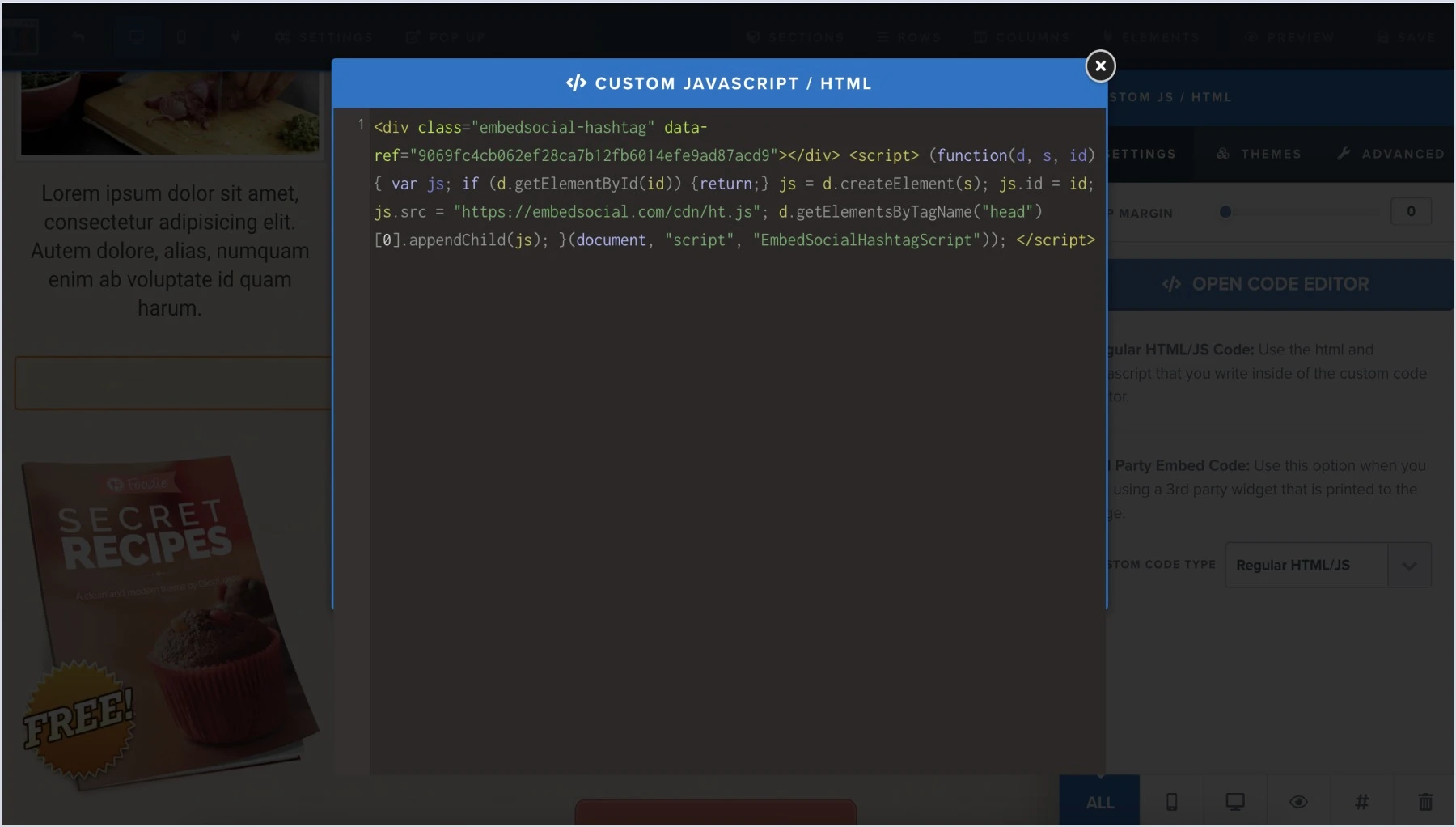
Task: Switch to desktop view in top toolbar
Action: tap(136, 37)
